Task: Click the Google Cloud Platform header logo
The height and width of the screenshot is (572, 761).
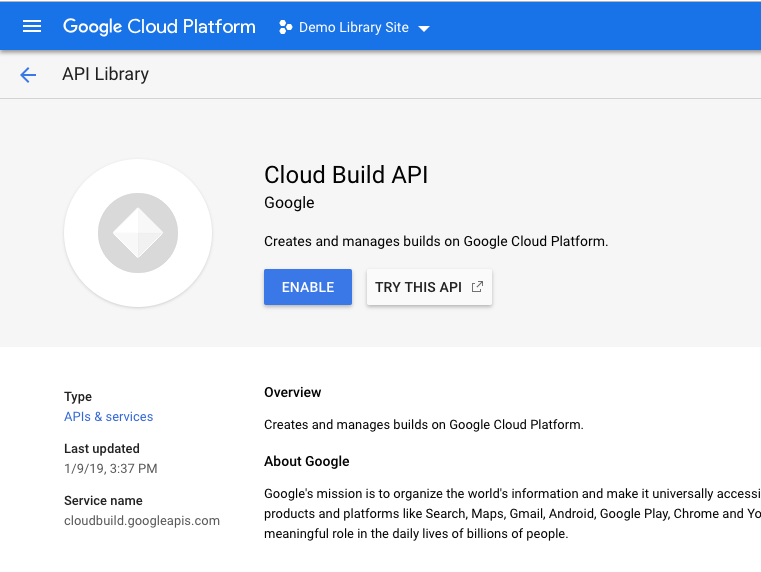Action: click(159, 26)
